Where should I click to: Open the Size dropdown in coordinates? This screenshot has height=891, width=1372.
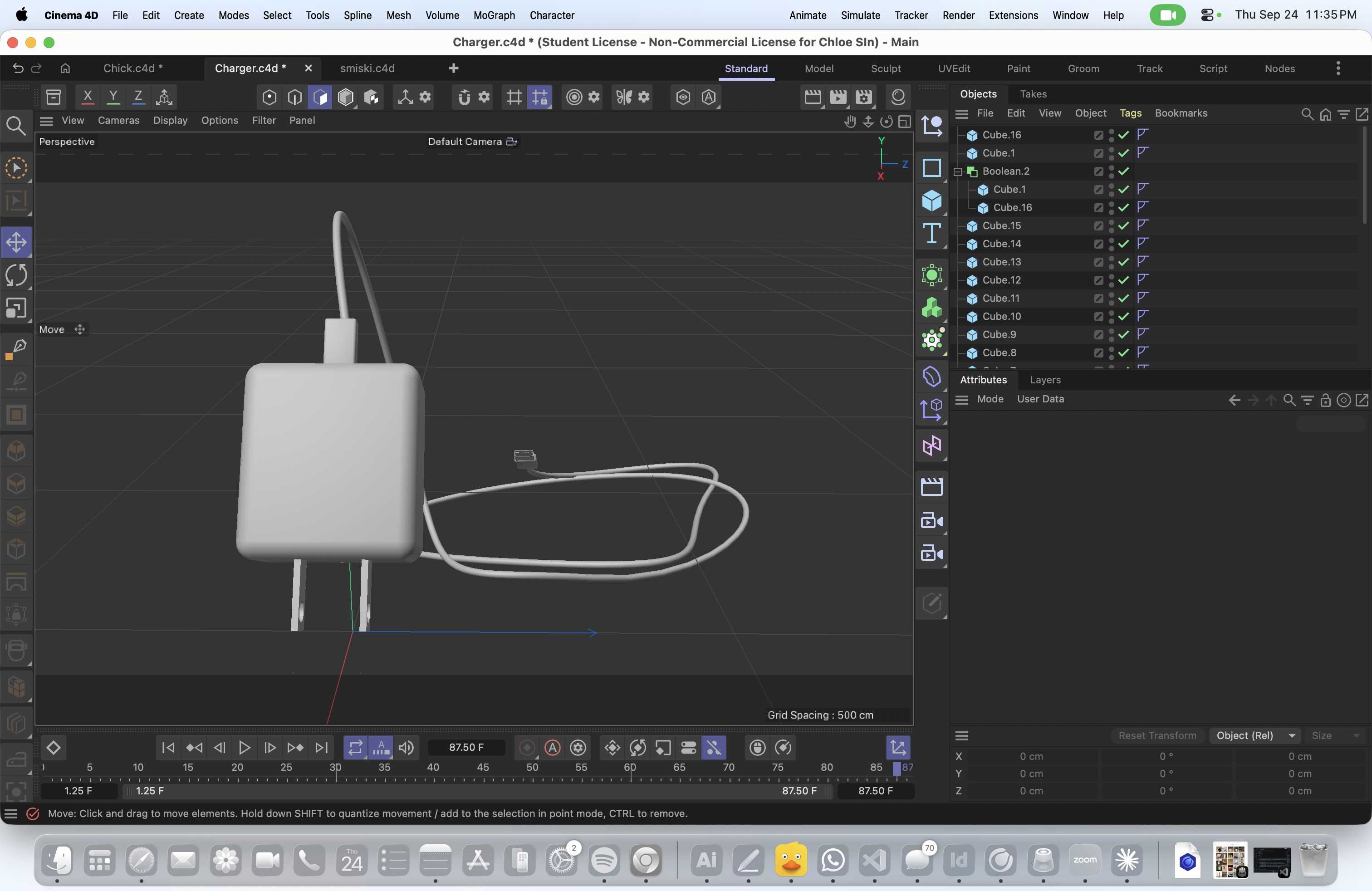pyautogui.click(x=1336, y=735)
